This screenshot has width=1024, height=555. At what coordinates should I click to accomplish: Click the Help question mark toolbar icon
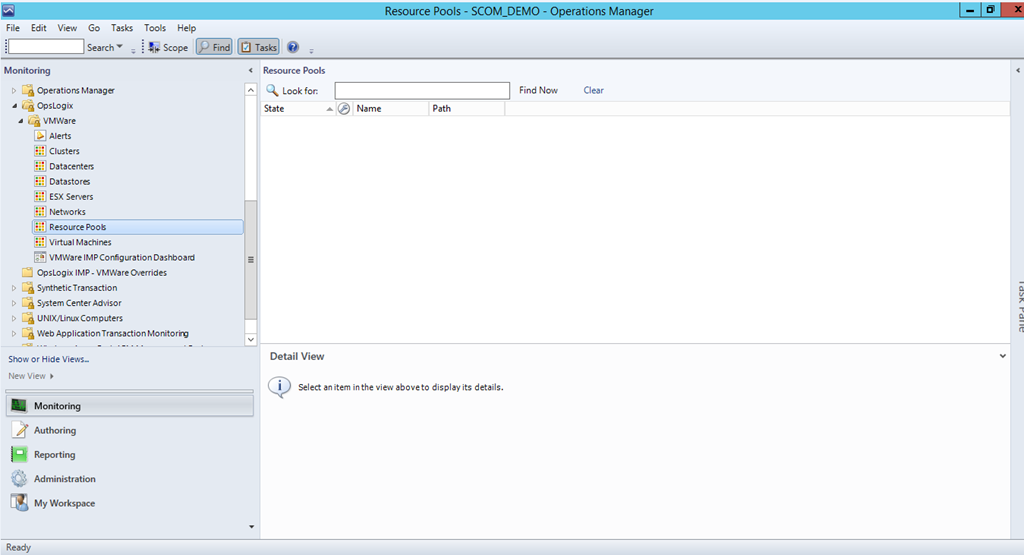(293, 47)
